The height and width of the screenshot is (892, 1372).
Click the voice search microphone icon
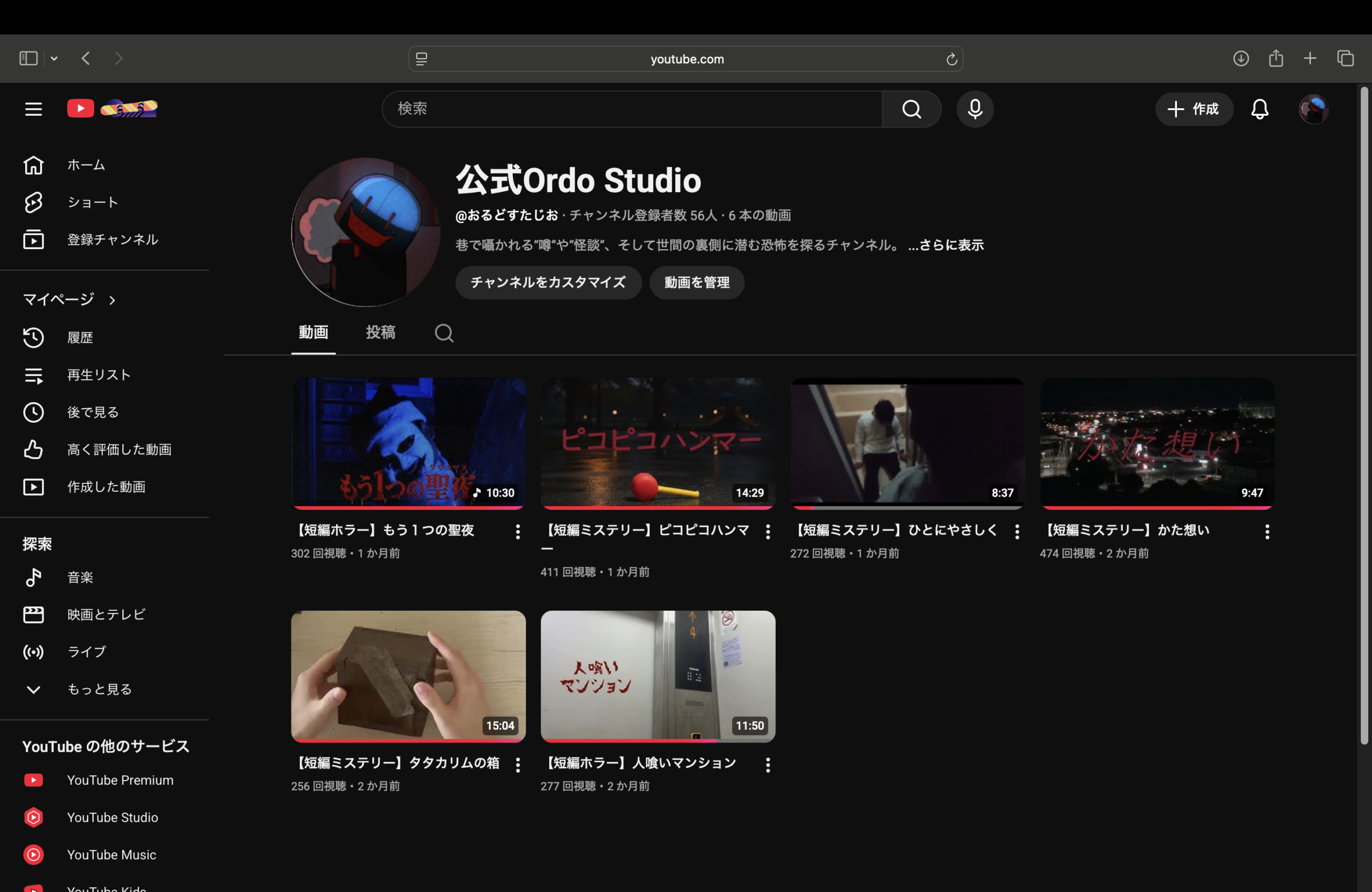(x=974, y=109)
